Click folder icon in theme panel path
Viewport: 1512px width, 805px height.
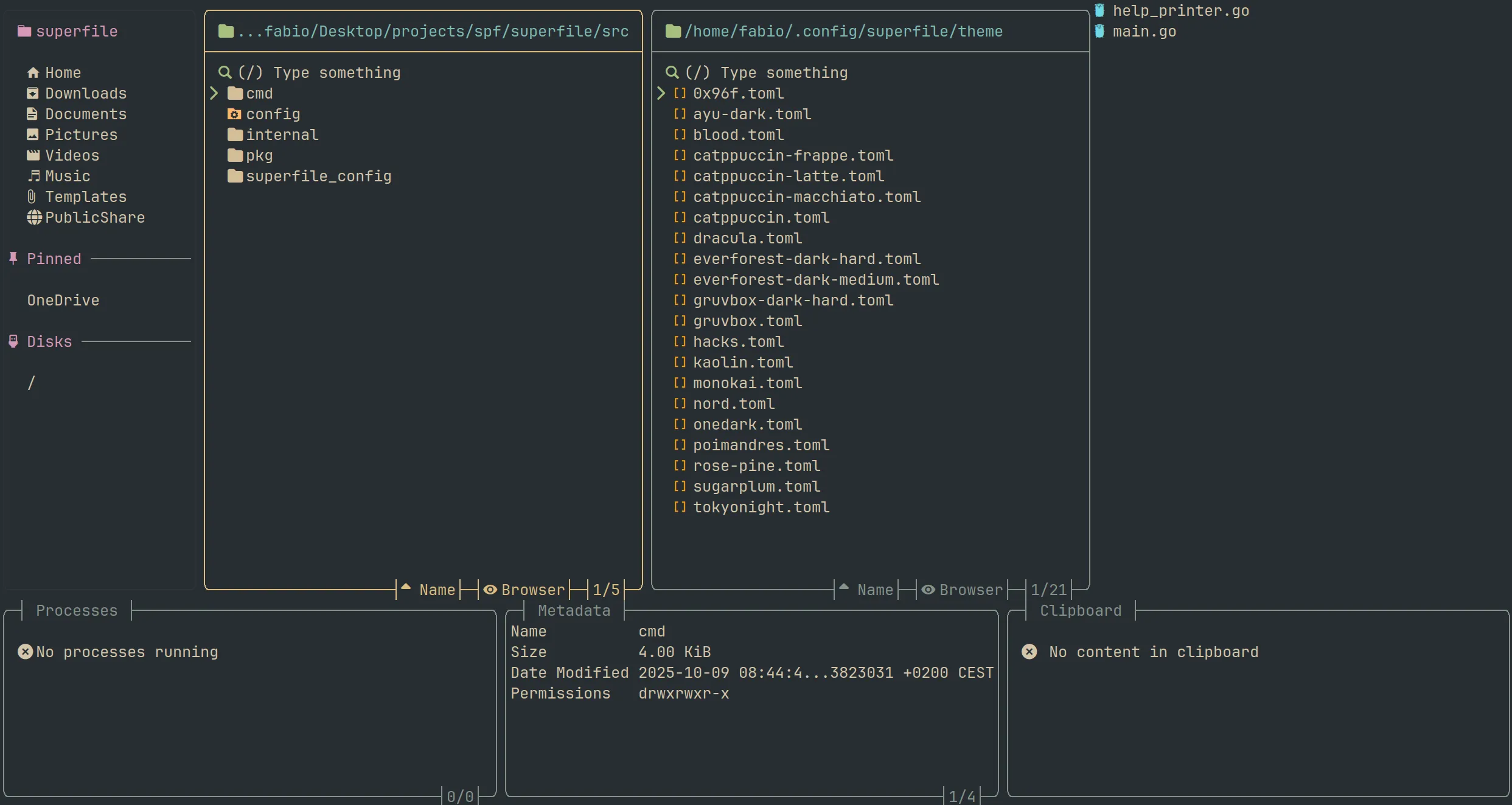coord(673,31)
